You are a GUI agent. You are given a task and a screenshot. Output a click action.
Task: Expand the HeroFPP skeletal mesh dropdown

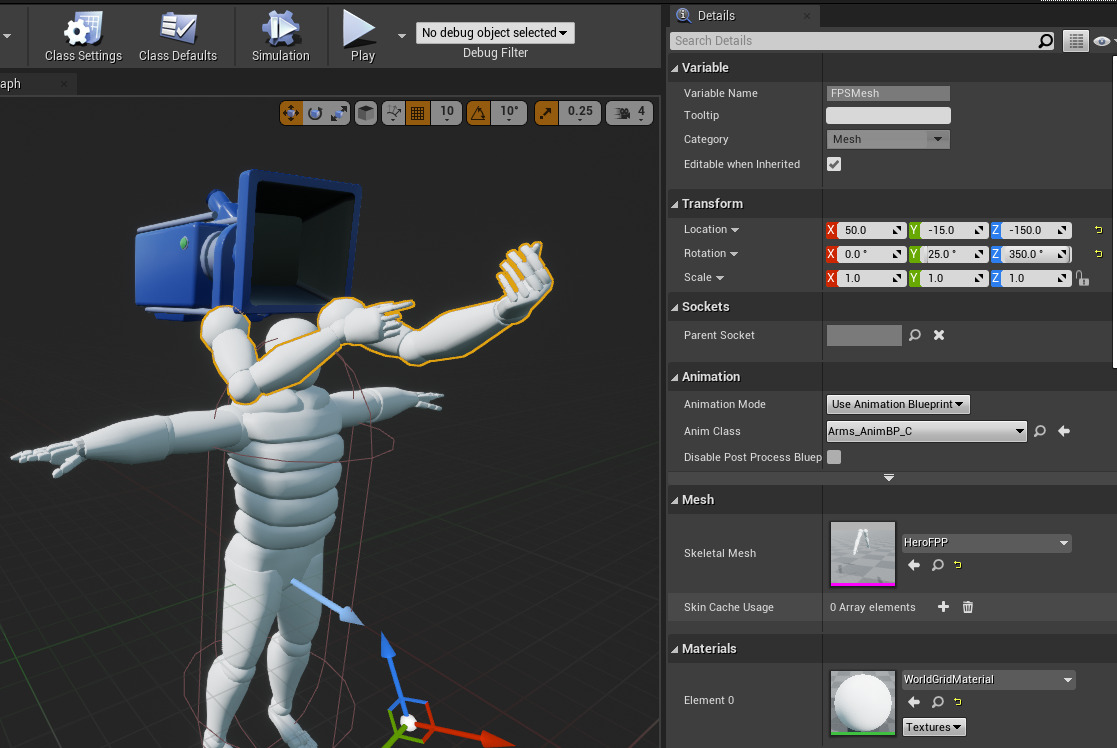(x=986, y=543)
